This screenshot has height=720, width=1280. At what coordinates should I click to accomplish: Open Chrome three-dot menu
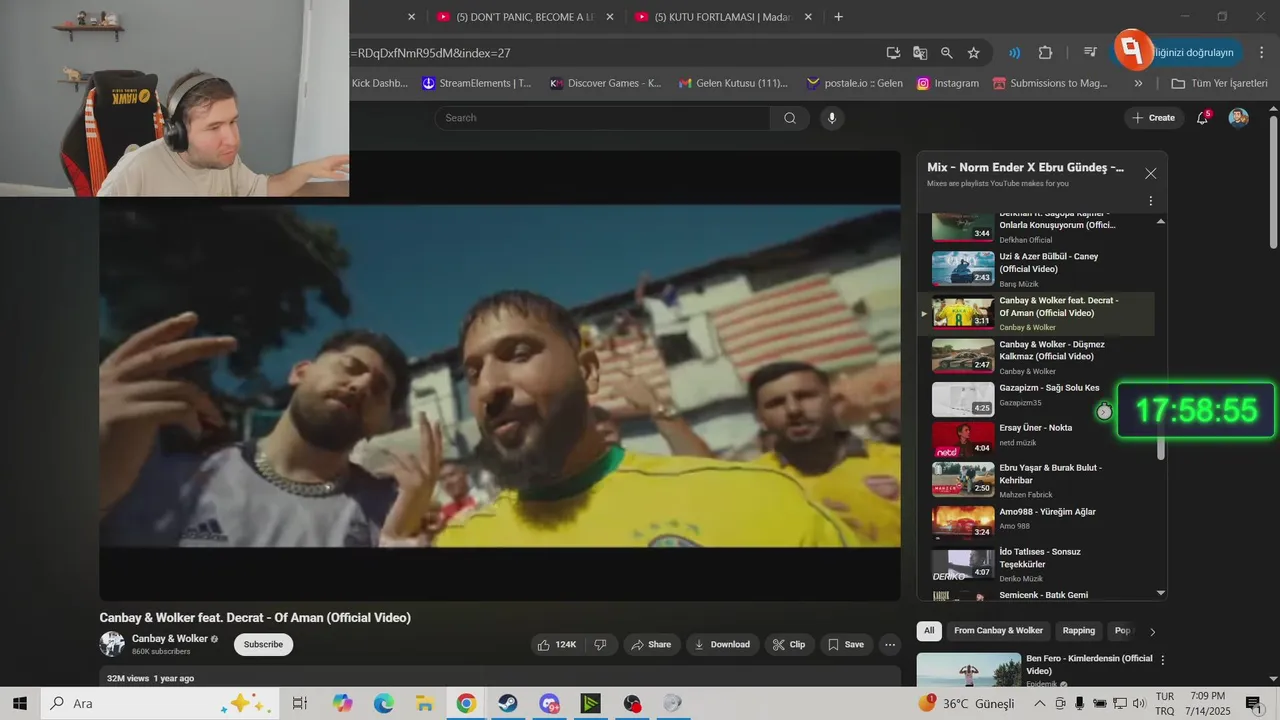1261,53
